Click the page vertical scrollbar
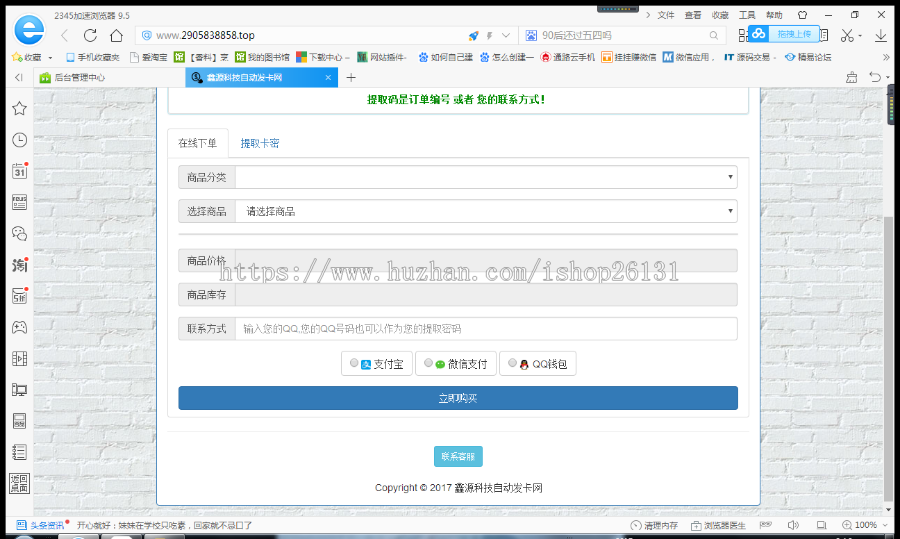This screenshot has width=900, height=539. [889, 359]
